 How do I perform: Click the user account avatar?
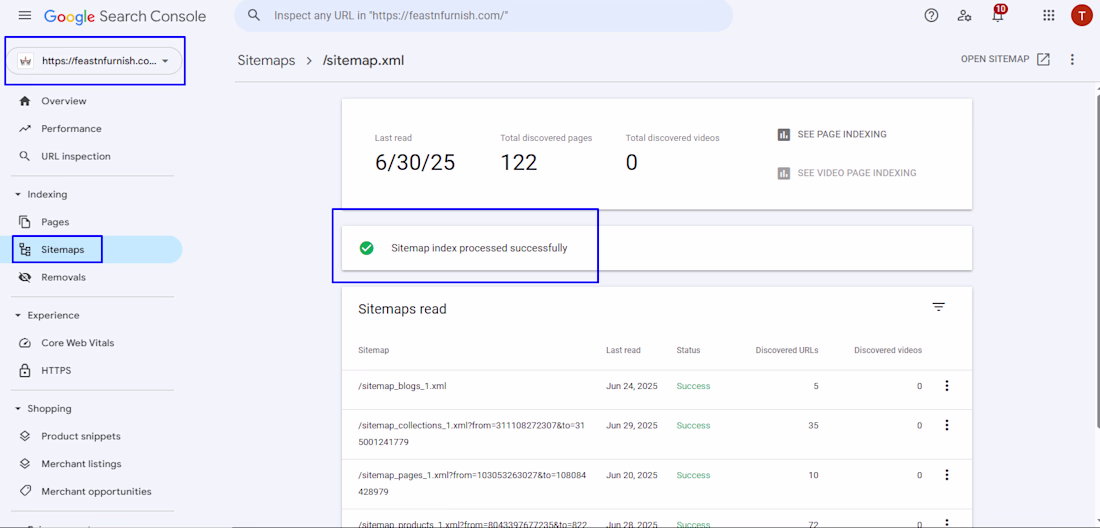(x=1081, y=16)
